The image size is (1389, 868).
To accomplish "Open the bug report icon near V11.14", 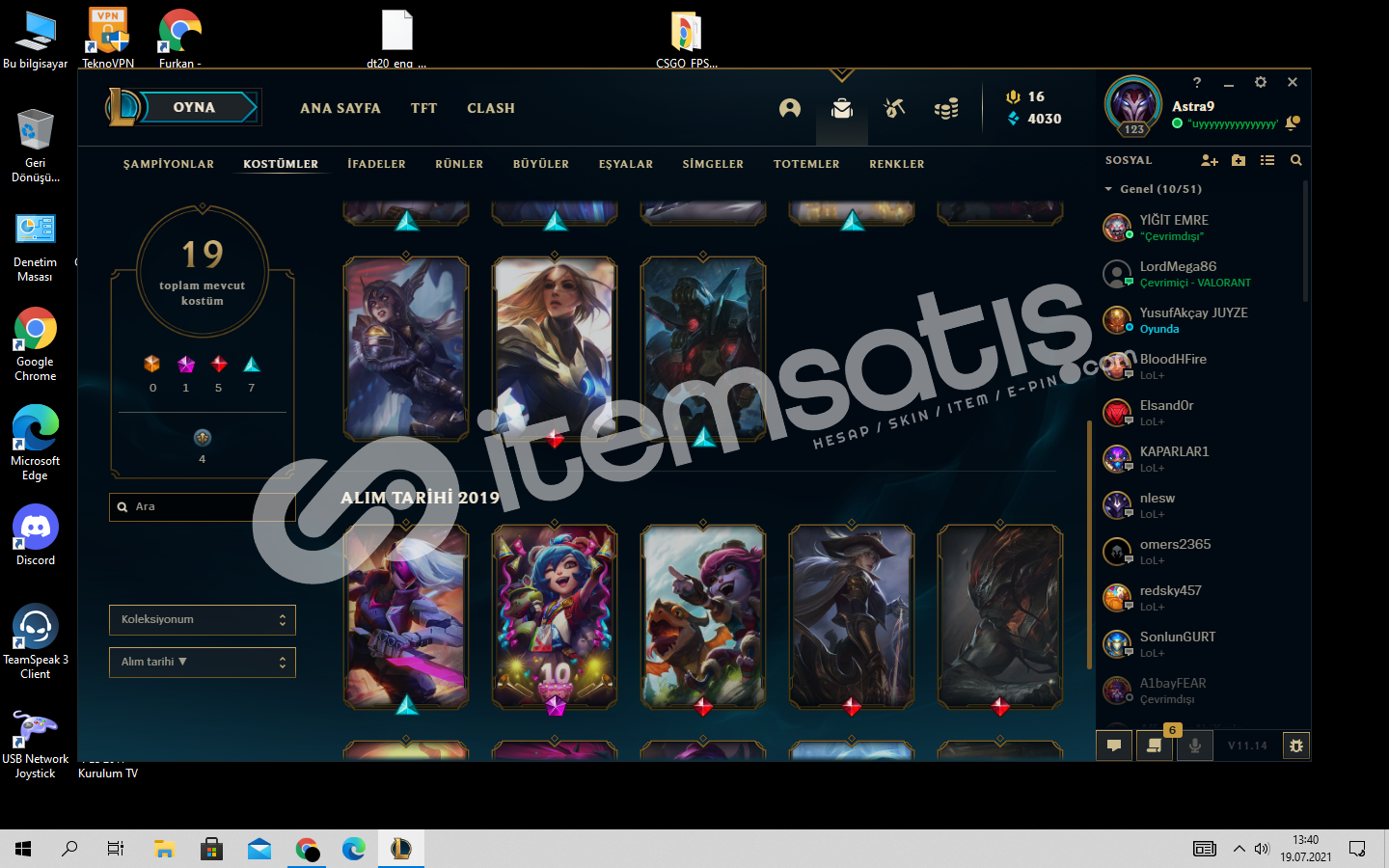I will (1296, 746).
